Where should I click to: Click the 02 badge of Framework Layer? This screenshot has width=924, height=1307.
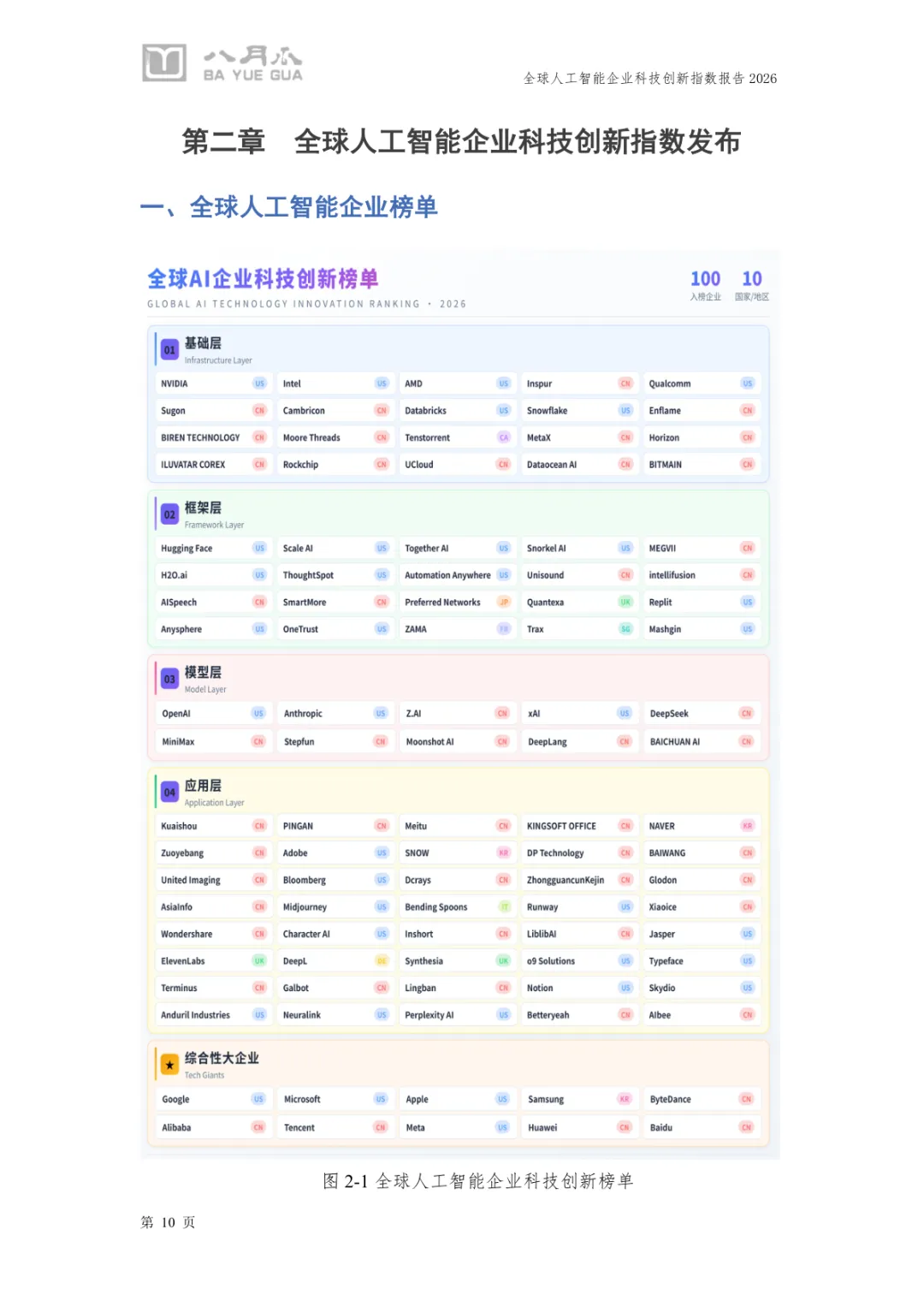tap(169, 514)
